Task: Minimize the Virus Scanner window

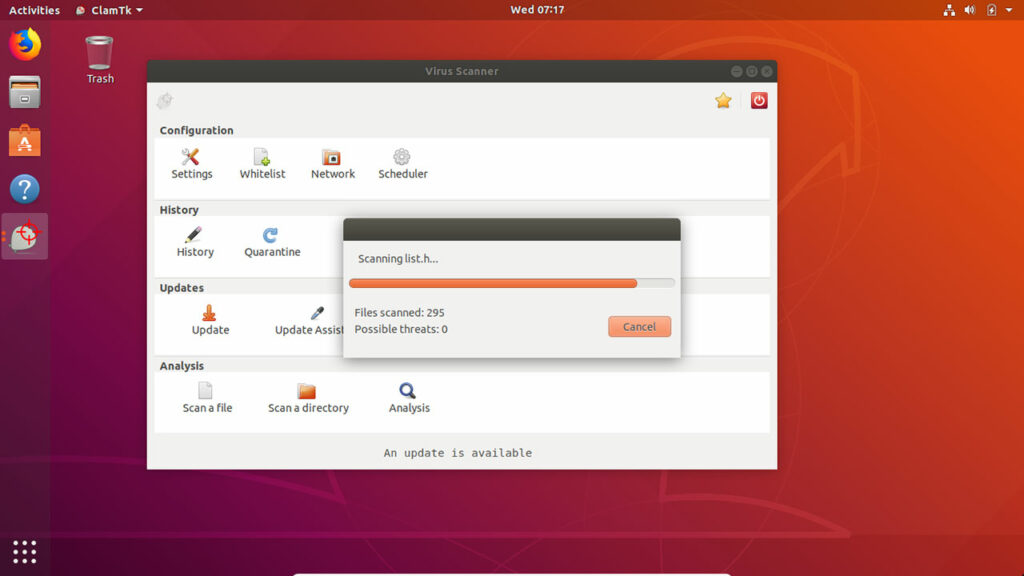Action: tap(737, 71)
